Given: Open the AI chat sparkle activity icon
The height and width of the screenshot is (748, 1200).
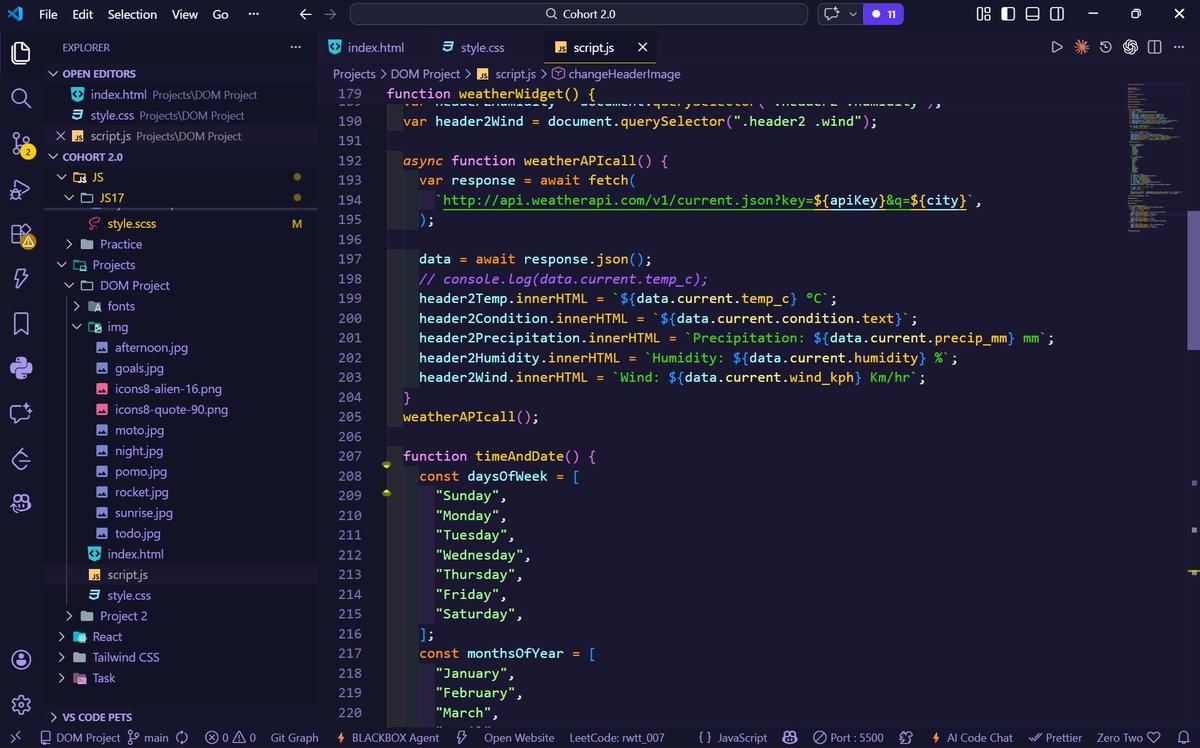Looking at the screenshot, I should pos(21,413).
